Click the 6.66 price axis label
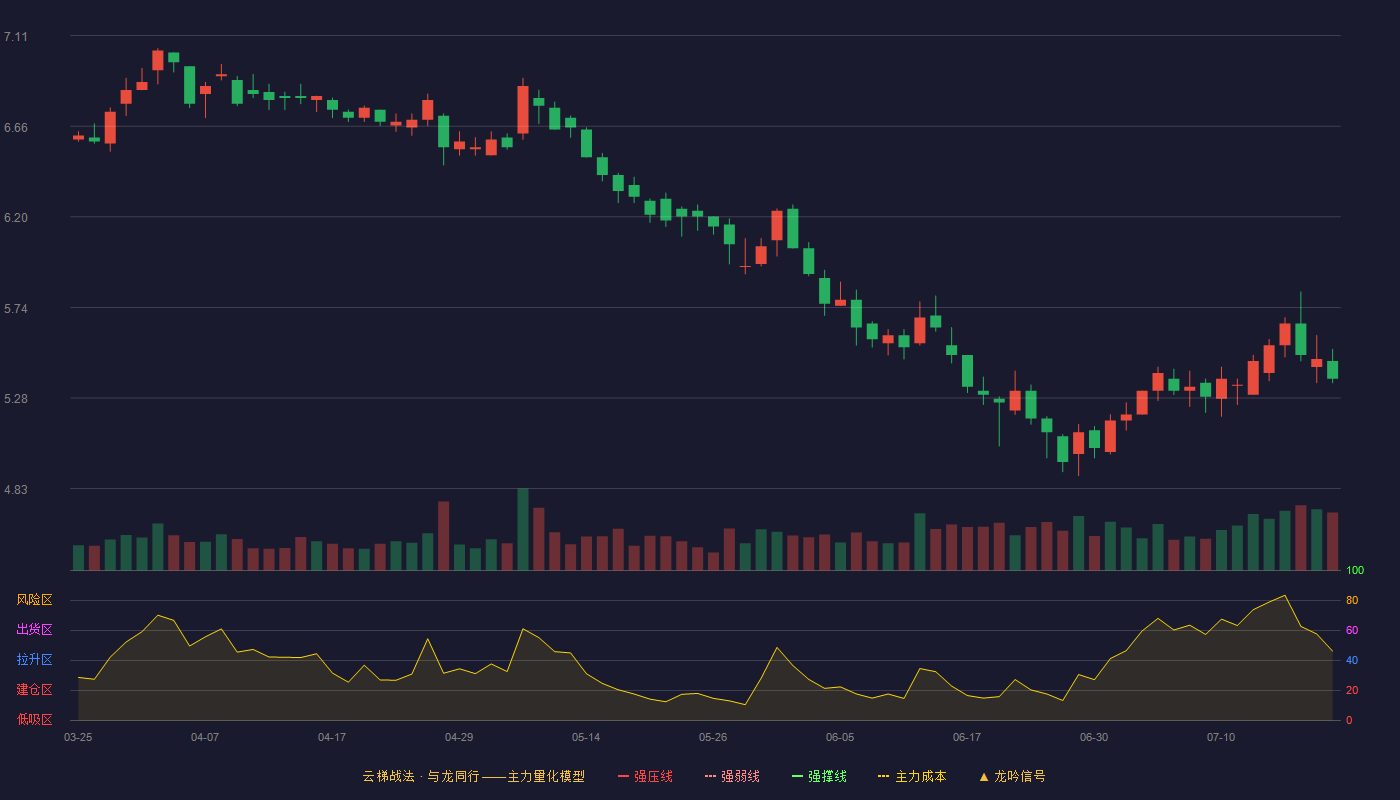1400x800 pixels. click(16, 127)
